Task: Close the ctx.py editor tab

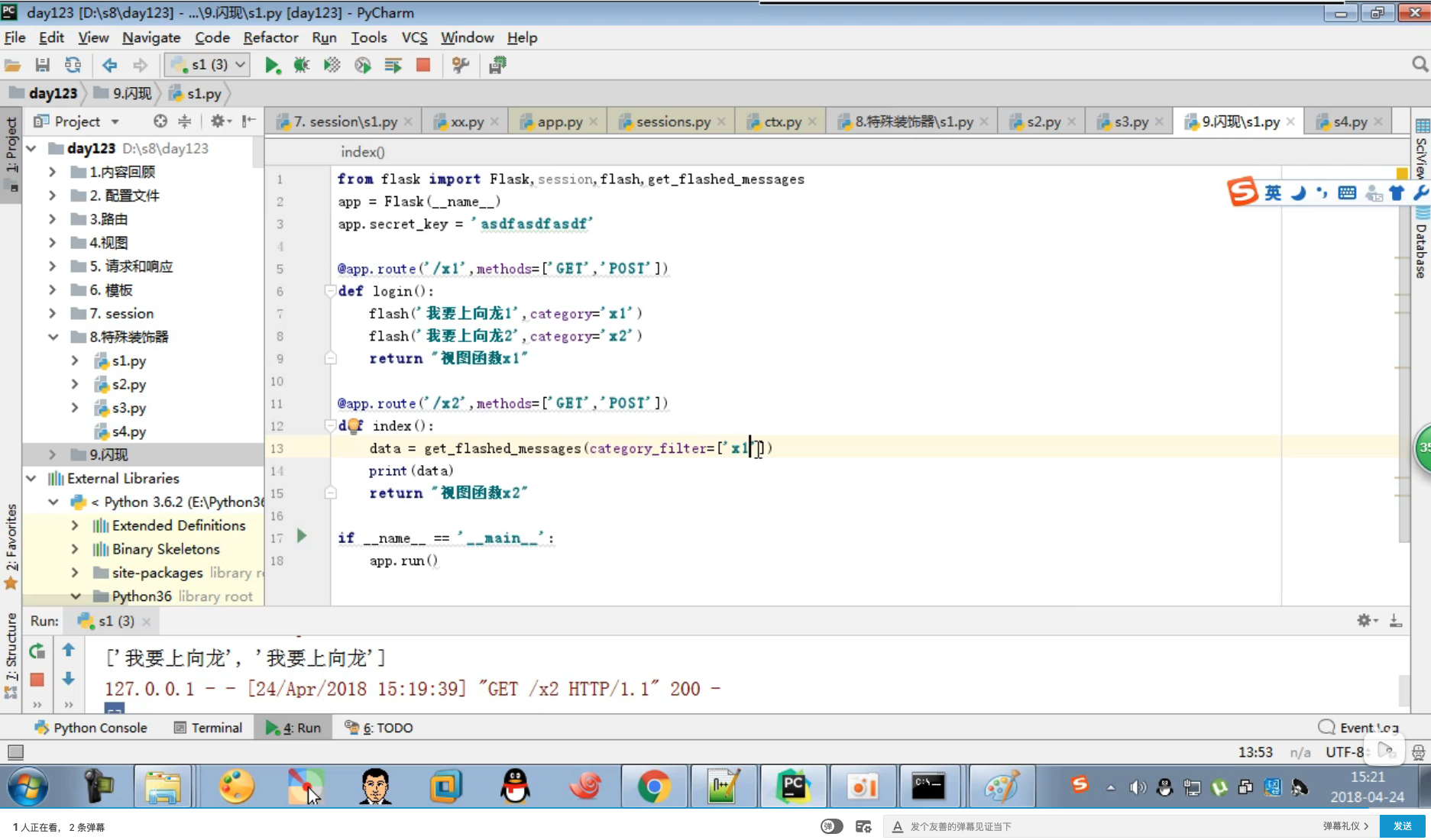Action: coord(812,121)
